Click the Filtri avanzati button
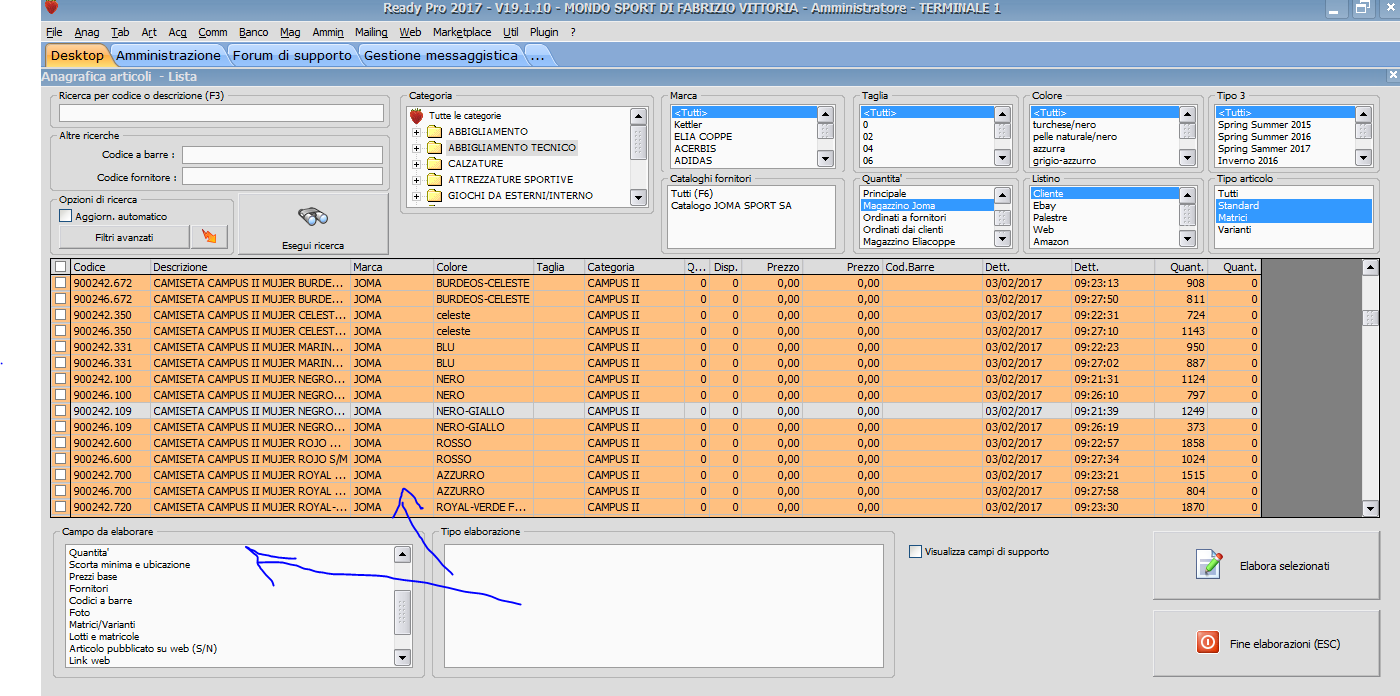The width and height of the screenshot is (1400, 696). 124,237
